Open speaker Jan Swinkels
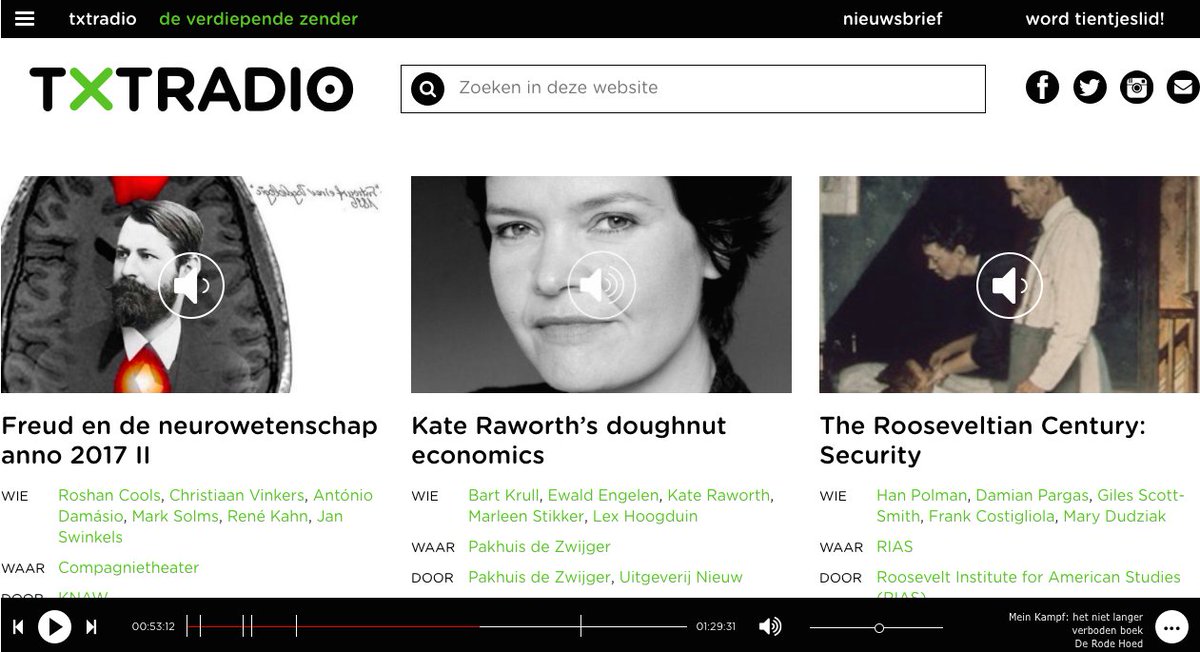Screen dimensions: 1200x652 pyautogui.click(x=200, y=527)
